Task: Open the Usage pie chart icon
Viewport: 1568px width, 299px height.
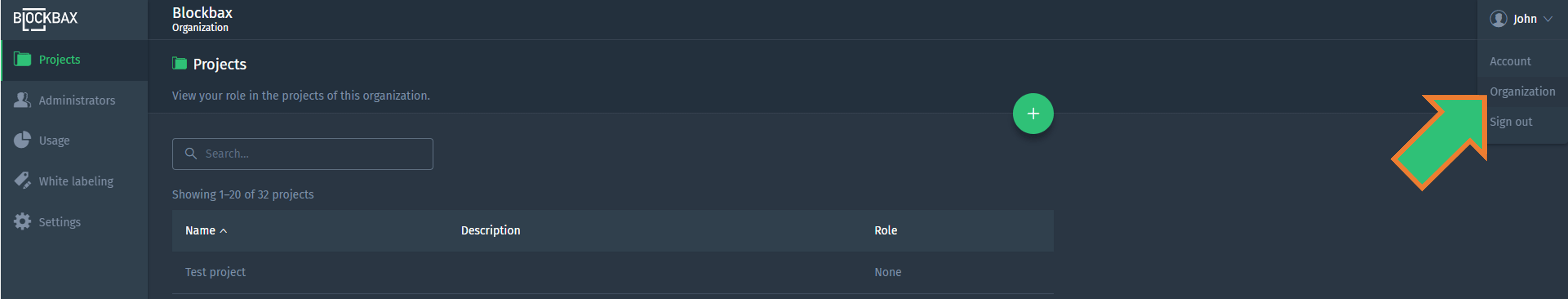Action: [21, 140]
